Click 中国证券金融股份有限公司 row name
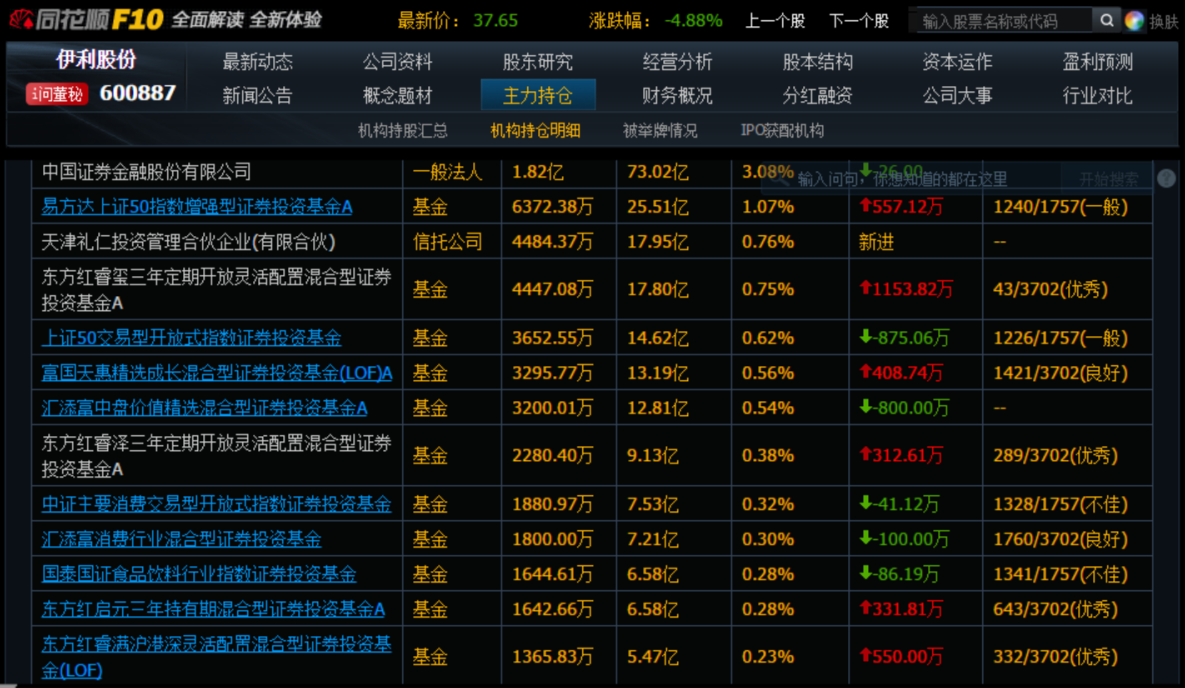The width and height of the screenshot is (1185, 688). [146, 172]
